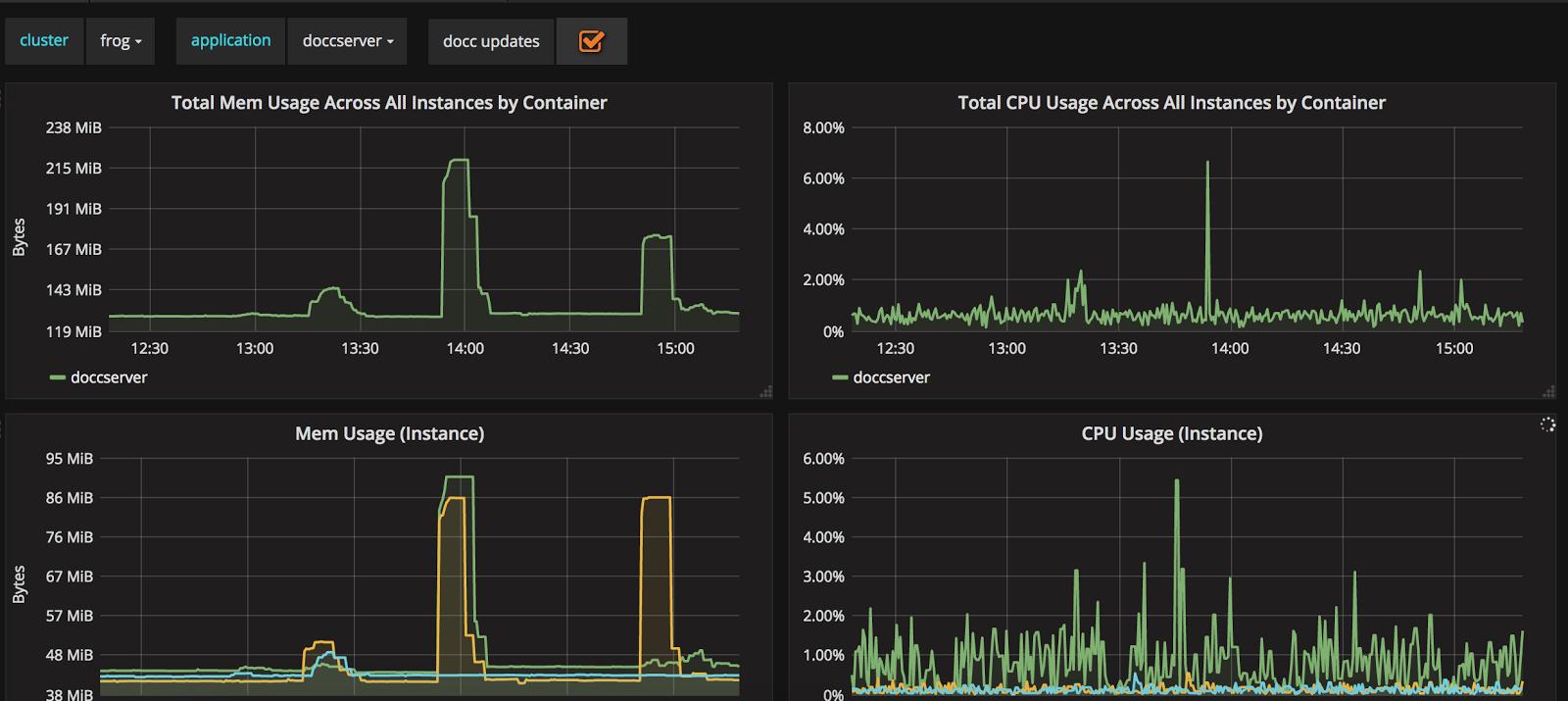This screenshot has width=1568, height=701.
Task: Toggle doccserver legend in CPU panel
Action: coord(891,377)
